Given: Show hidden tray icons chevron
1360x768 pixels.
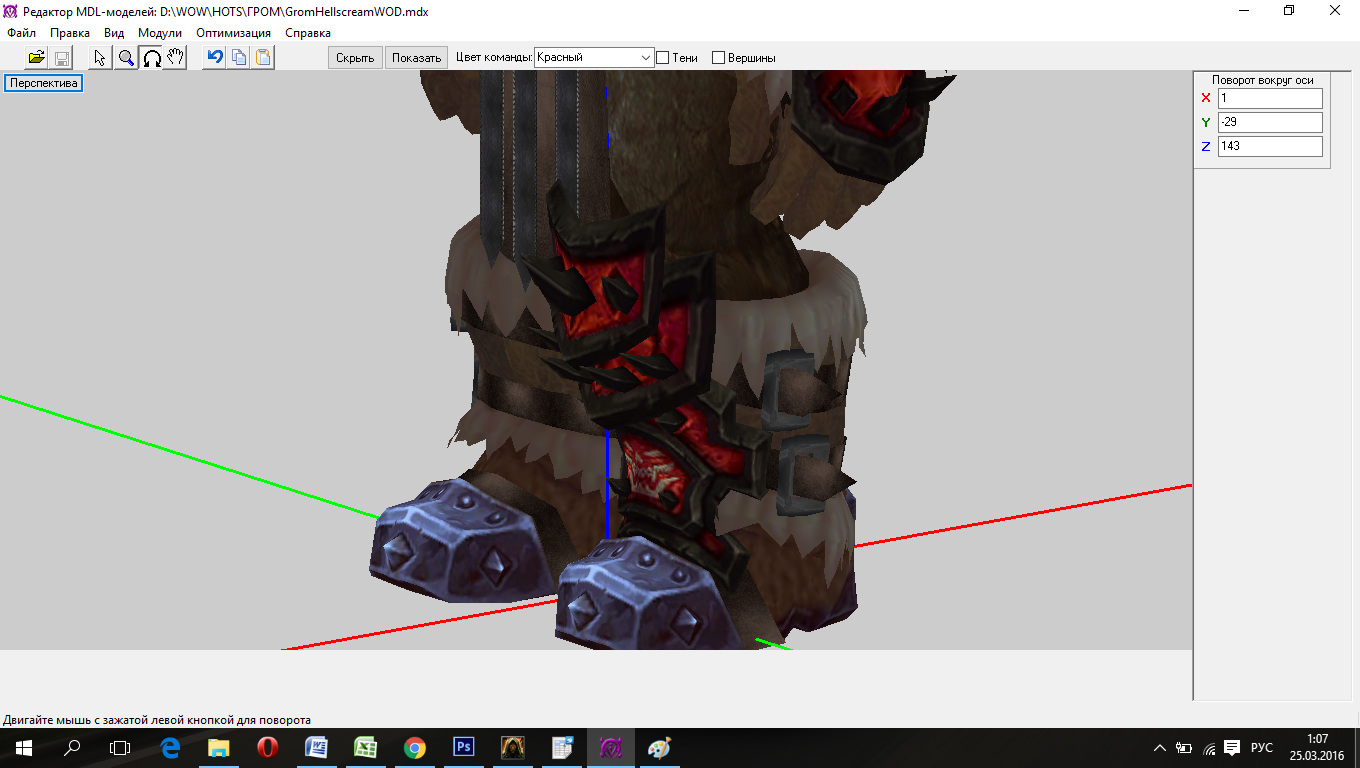Looking at the screenshot, I should pyautogui.click(x=1160, y=748).
